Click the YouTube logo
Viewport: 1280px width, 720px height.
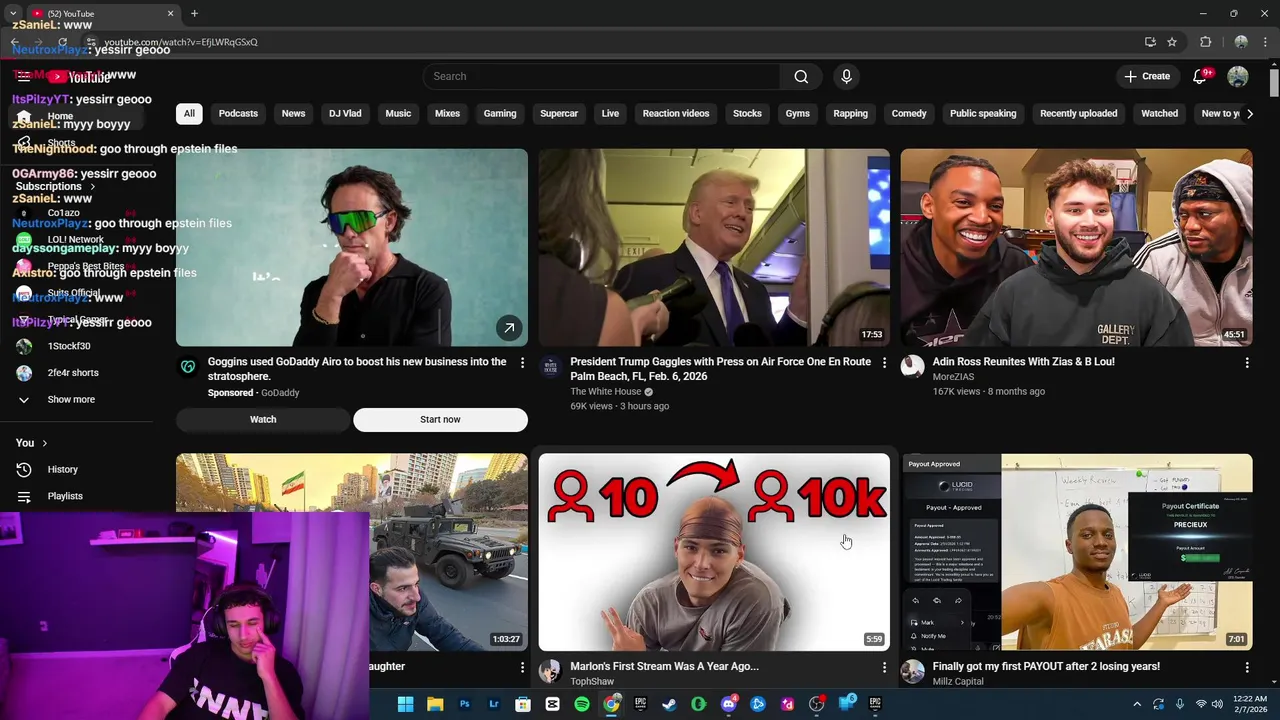[81, 77]
